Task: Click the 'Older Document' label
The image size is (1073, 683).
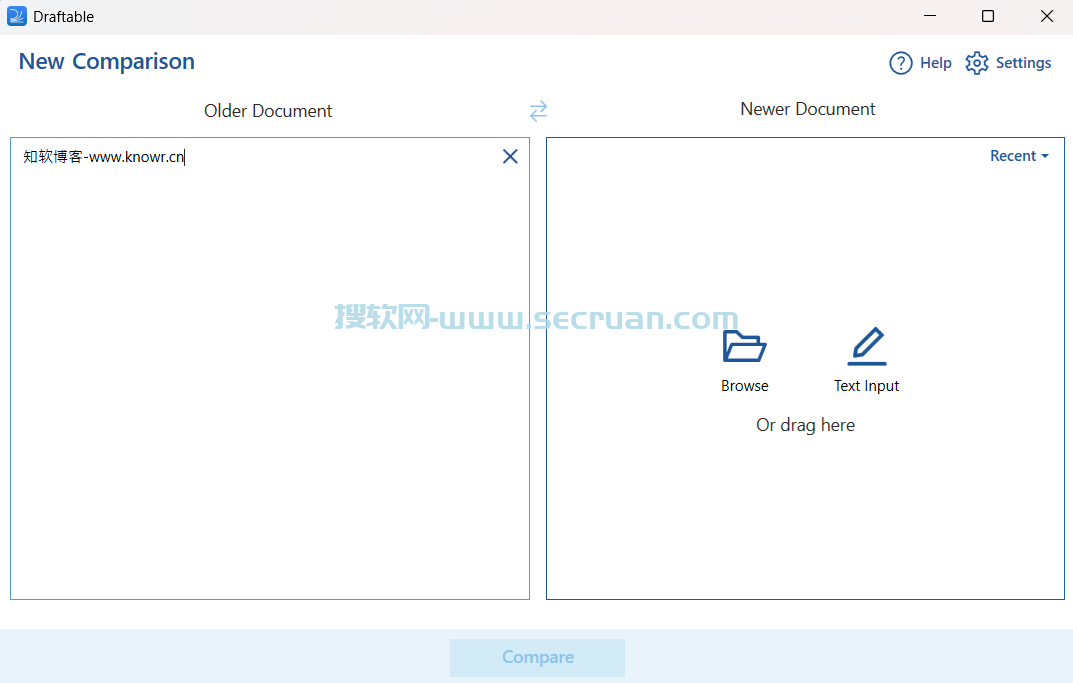Action: pyautogui.click(x=268, y=111)
